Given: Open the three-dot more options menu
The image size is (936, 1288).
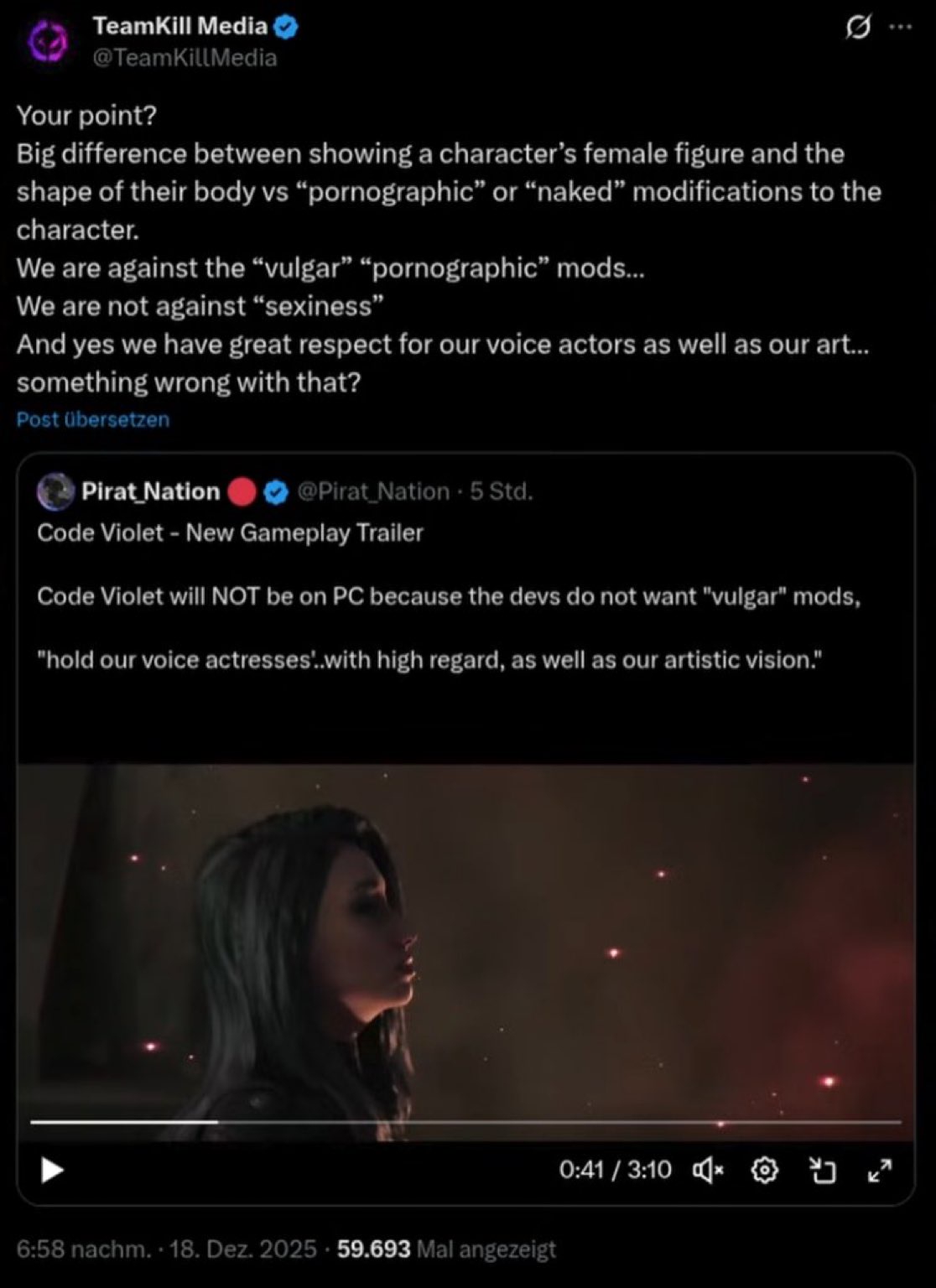Looking at the screenshot, I should point(899,27).
